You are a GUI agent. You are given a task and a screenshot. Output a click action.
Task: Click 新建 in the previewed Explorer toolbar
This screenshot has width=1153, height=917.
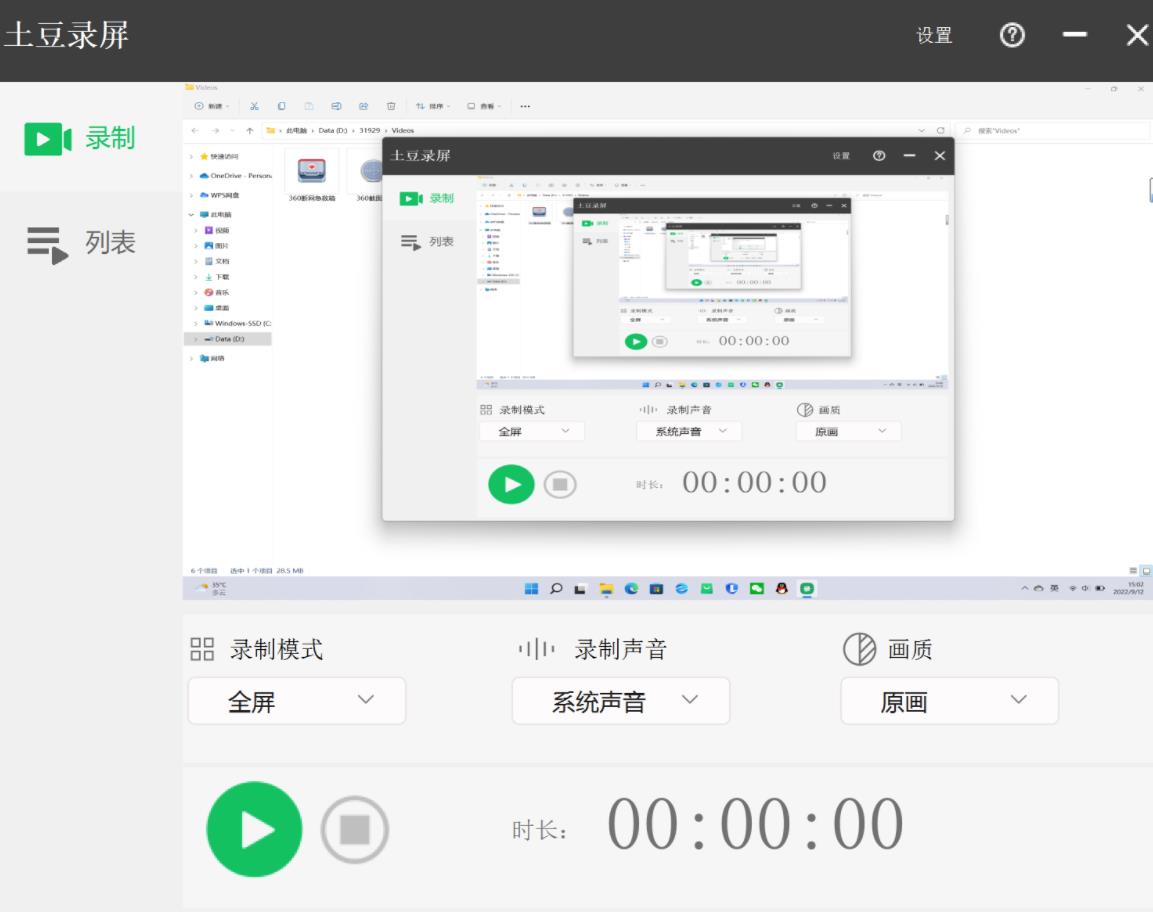pos(211,106)
